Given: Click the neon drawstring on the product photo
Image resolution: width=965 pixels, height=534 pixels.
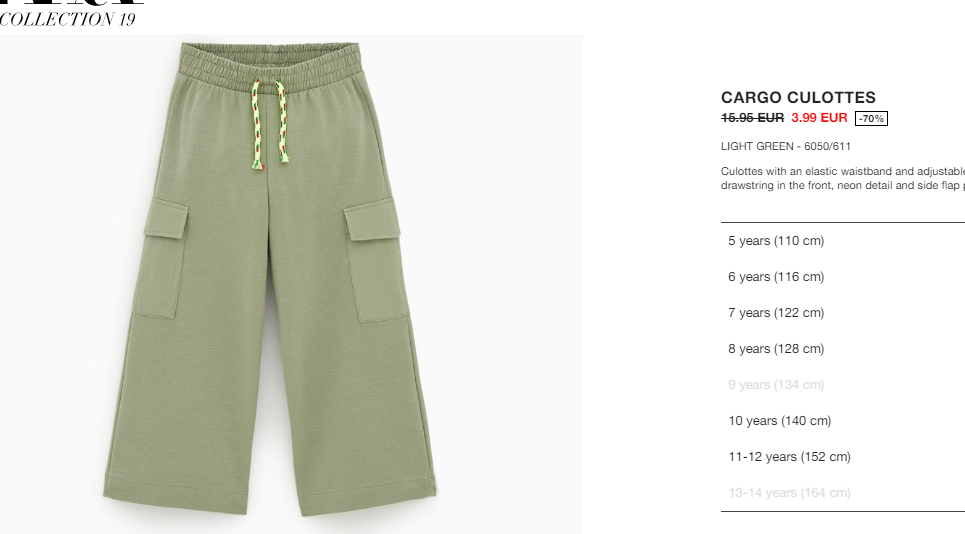Looking at the screenshot, I should 269,125.
